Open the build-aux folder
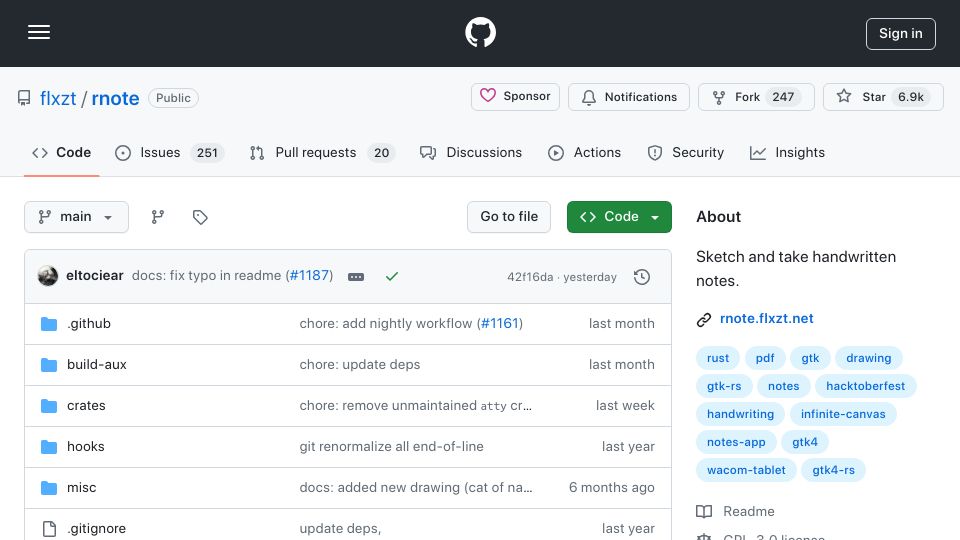The height and width of the screenshot is (540, 960). pyautogui.click(x=97, y=364)
